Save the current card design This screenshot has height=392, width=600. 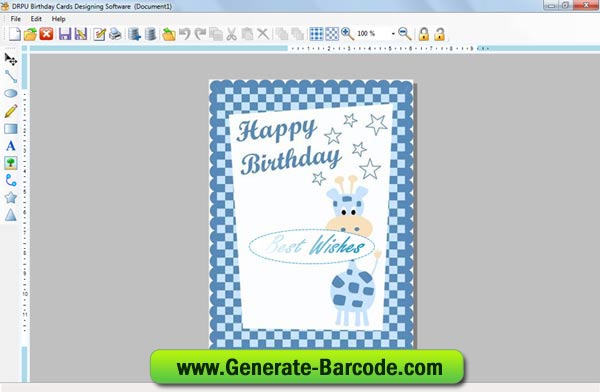point(65,34)
